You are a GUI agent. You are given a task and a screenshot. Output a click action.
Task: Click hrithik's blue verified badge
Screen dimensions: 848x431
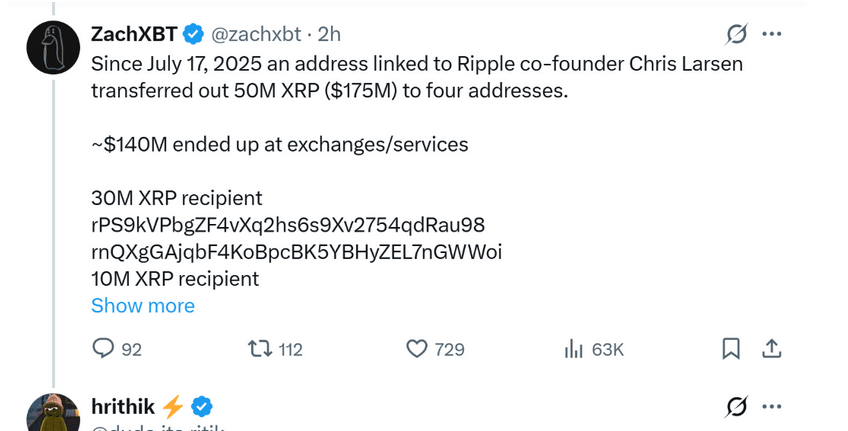tap(202, 406)
